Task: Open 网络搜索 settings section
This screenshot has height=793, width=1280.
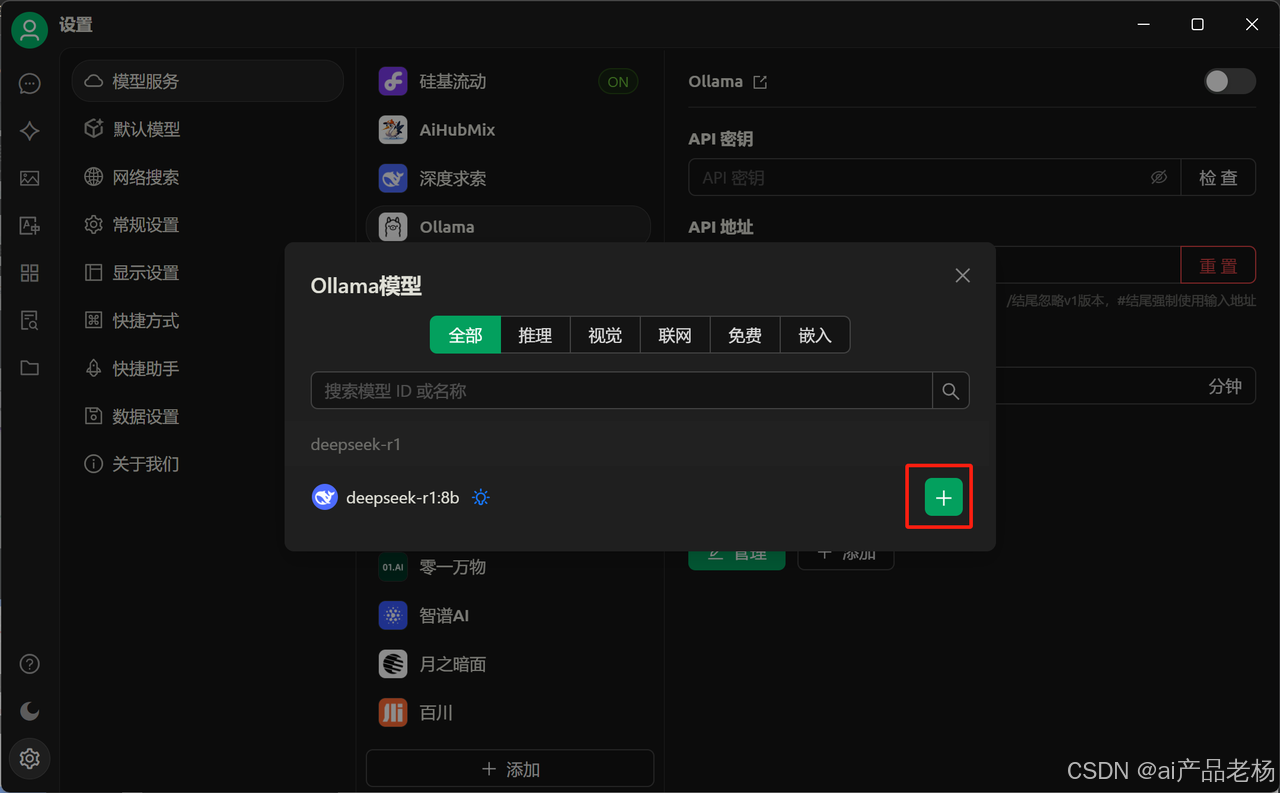Action: (207, 177)
